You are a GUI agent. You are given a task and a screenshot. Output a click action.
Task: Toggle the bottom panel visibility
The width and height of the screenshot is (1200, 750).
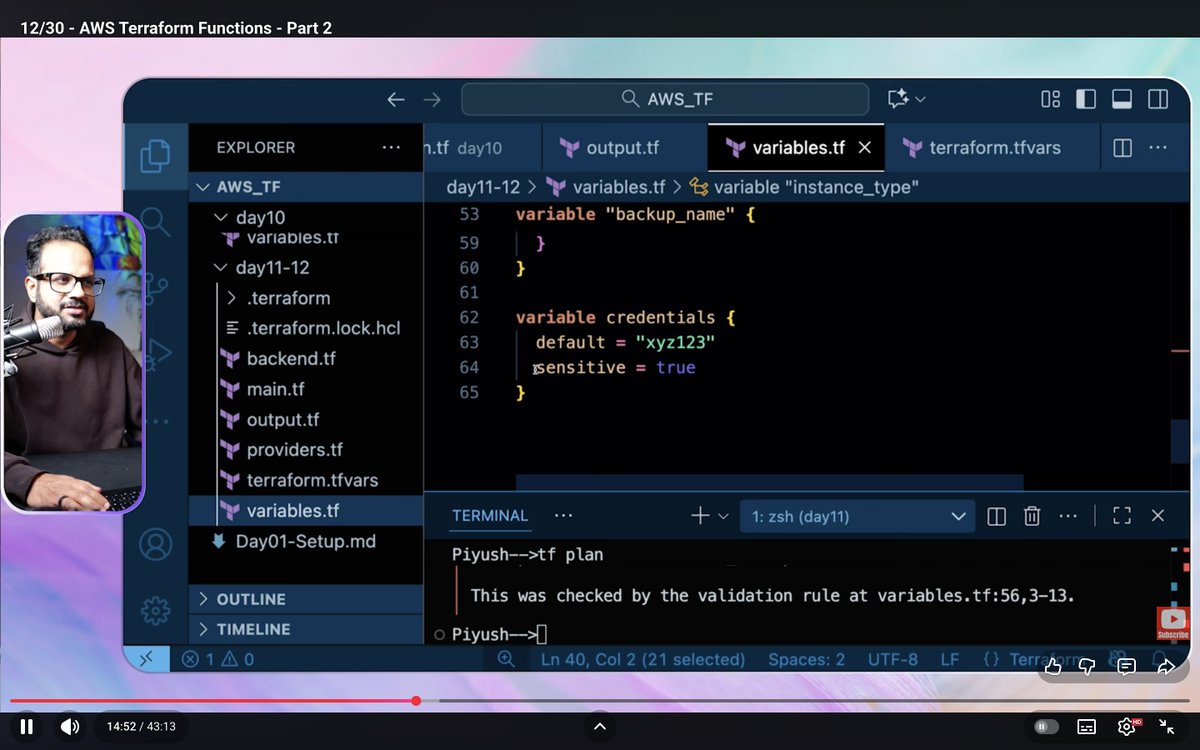[x=1122, y=99]
